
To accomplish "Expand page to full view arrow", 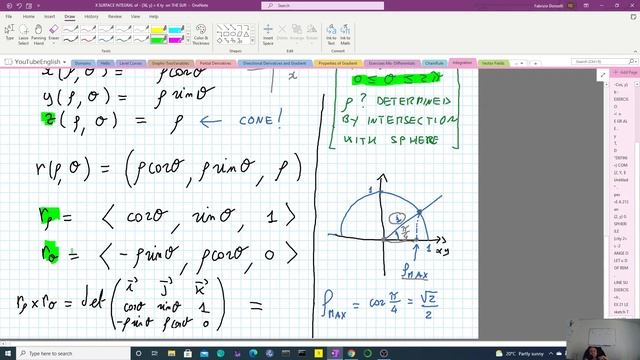I will coord(603,75).
